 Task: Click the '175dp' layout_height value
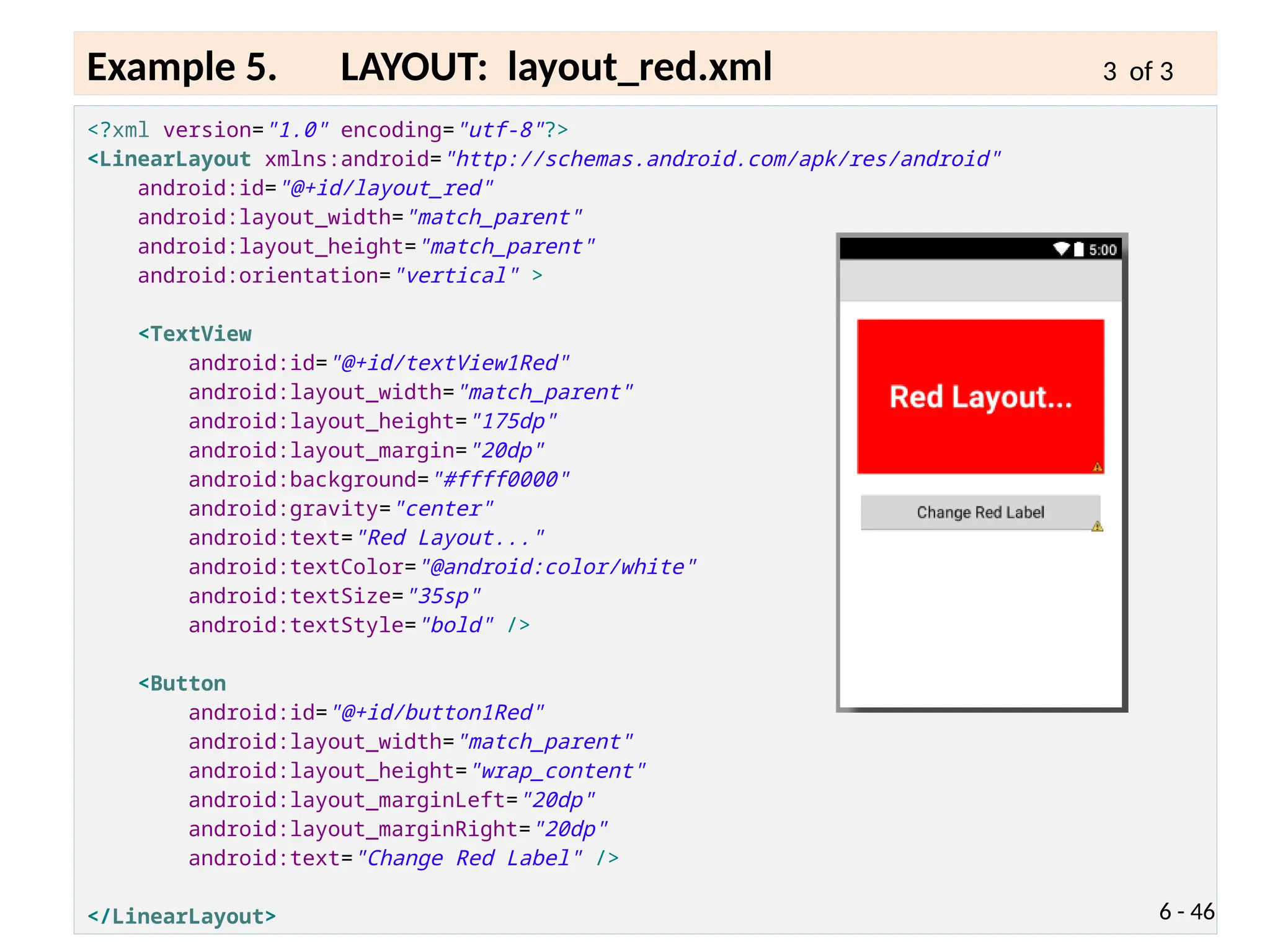click(513, 421)
